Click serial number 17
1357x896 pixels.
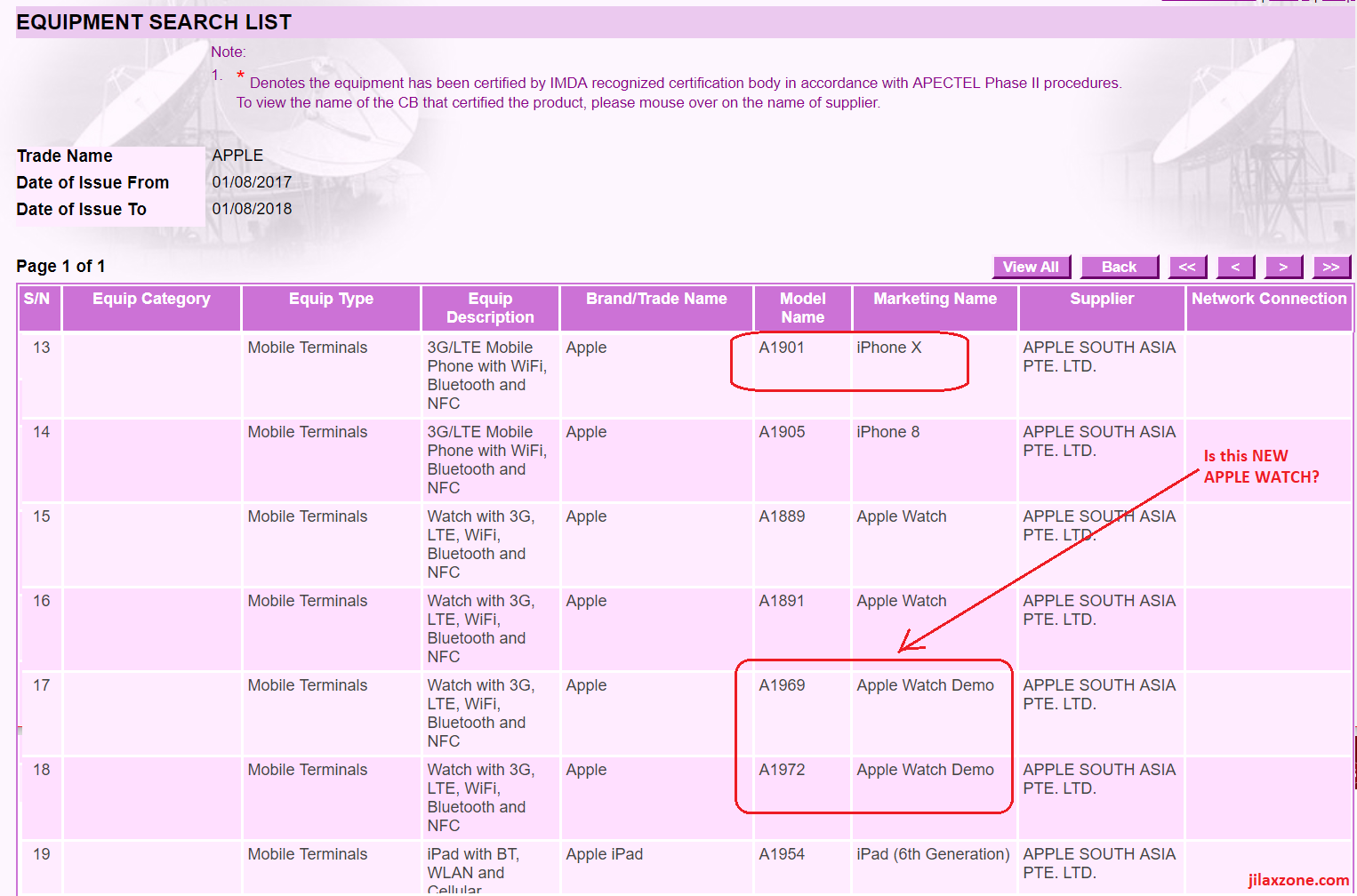(x=42, y=685)
